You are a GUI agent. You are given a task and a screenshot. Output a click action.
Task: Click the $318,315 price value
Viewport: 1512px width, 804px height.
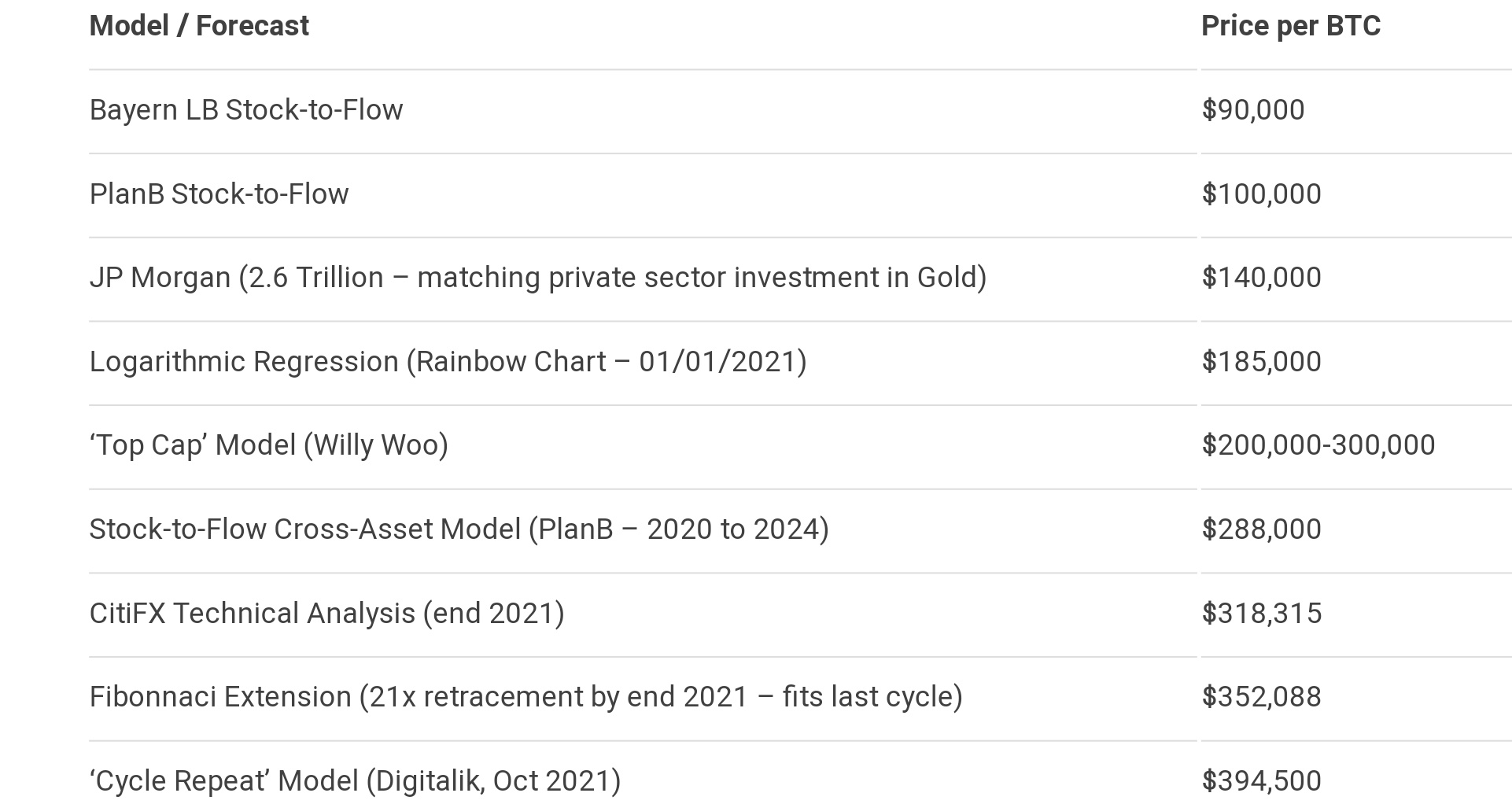pos(1261,614)
